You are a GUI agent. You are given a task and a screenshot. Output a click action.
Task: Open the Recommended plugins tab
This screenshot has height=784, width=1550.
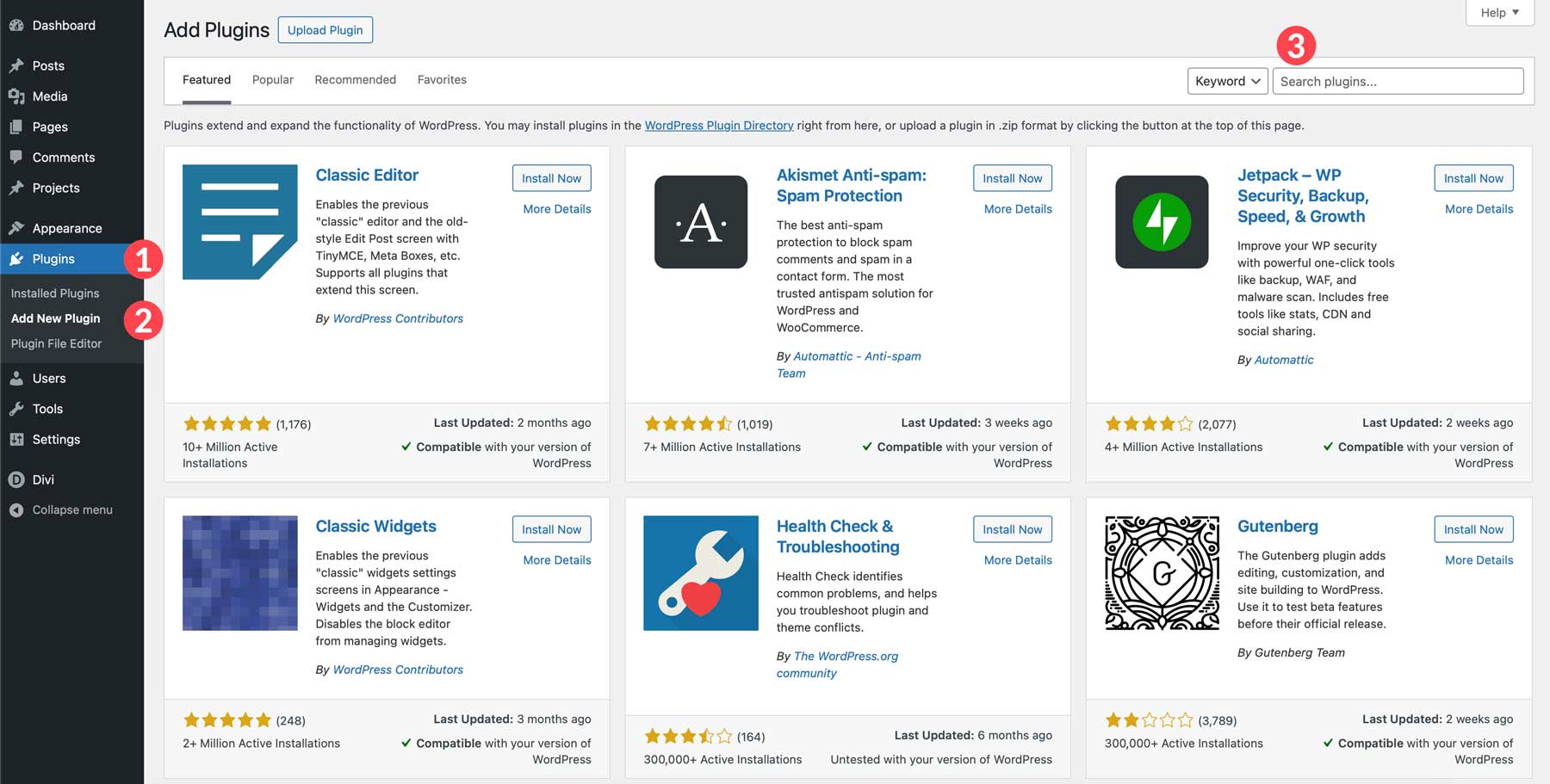pos(355,79)
